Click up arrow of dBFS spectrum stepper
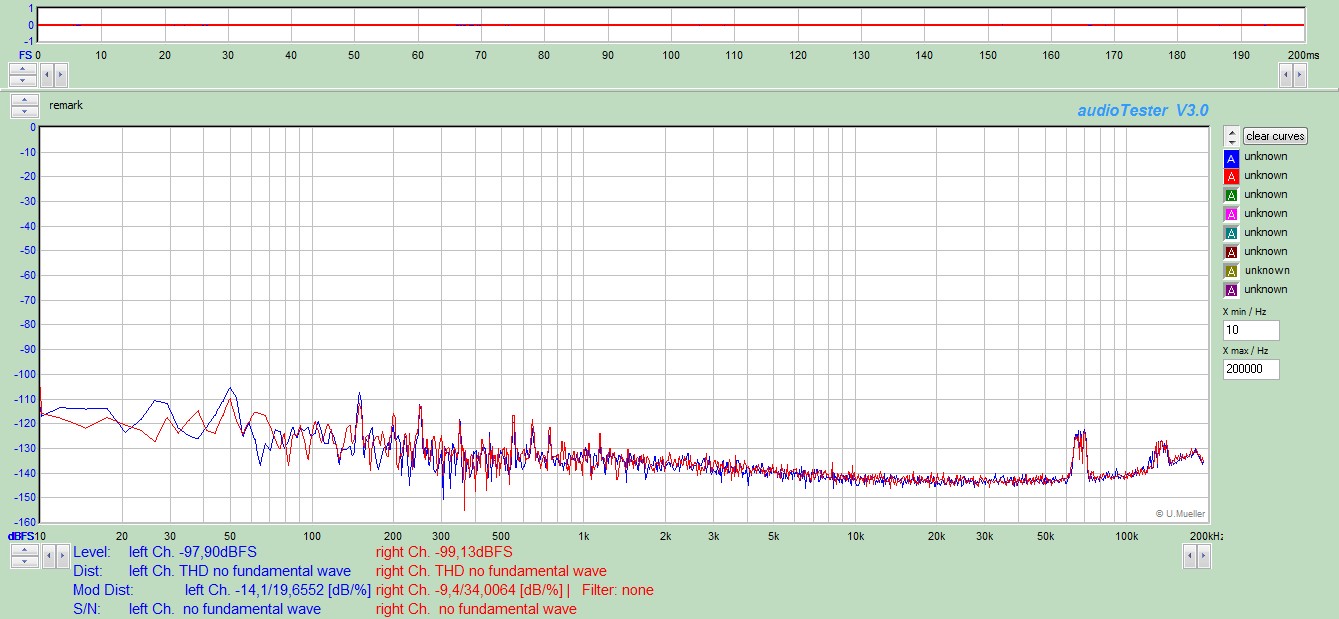The image size is (1339, 619). point(23,551)
